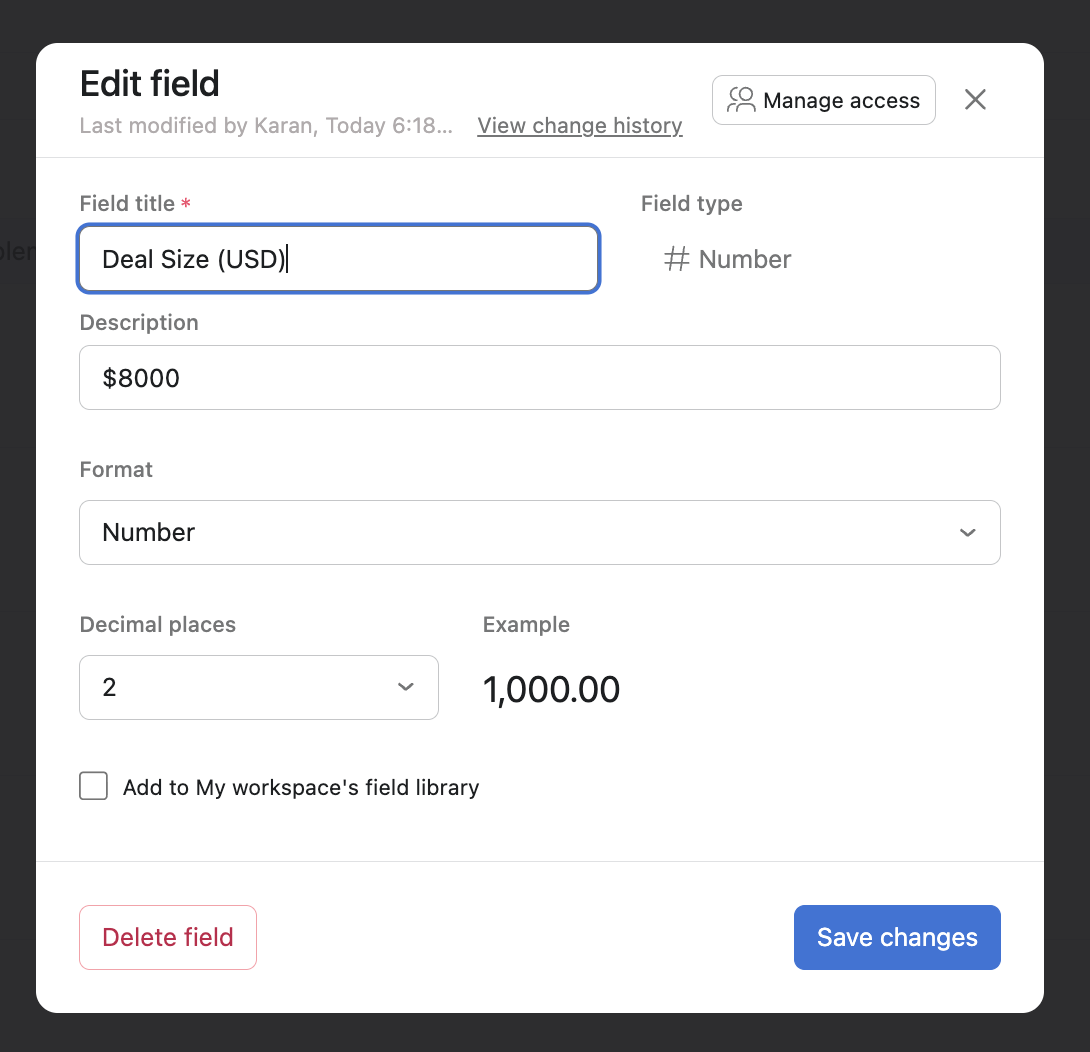The height and width of the screenshot is (1052, 1090).
Task: Delete this field
Action: pos(167,937)
